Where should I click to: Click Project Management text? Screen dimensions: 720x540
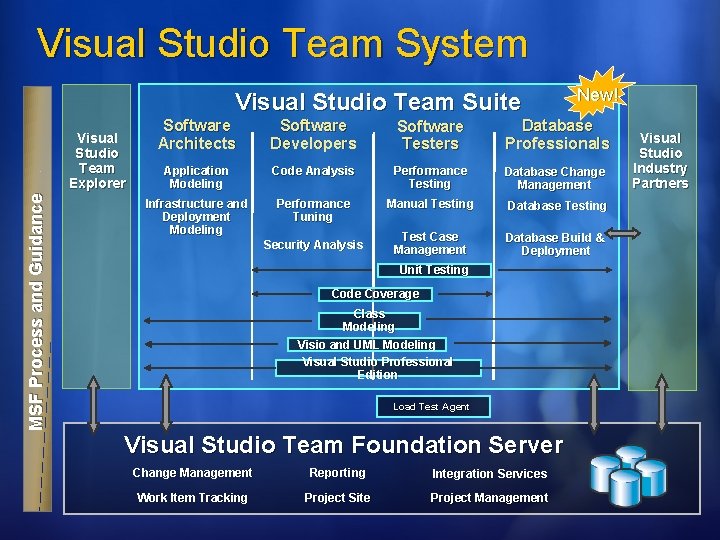point(489,498)
